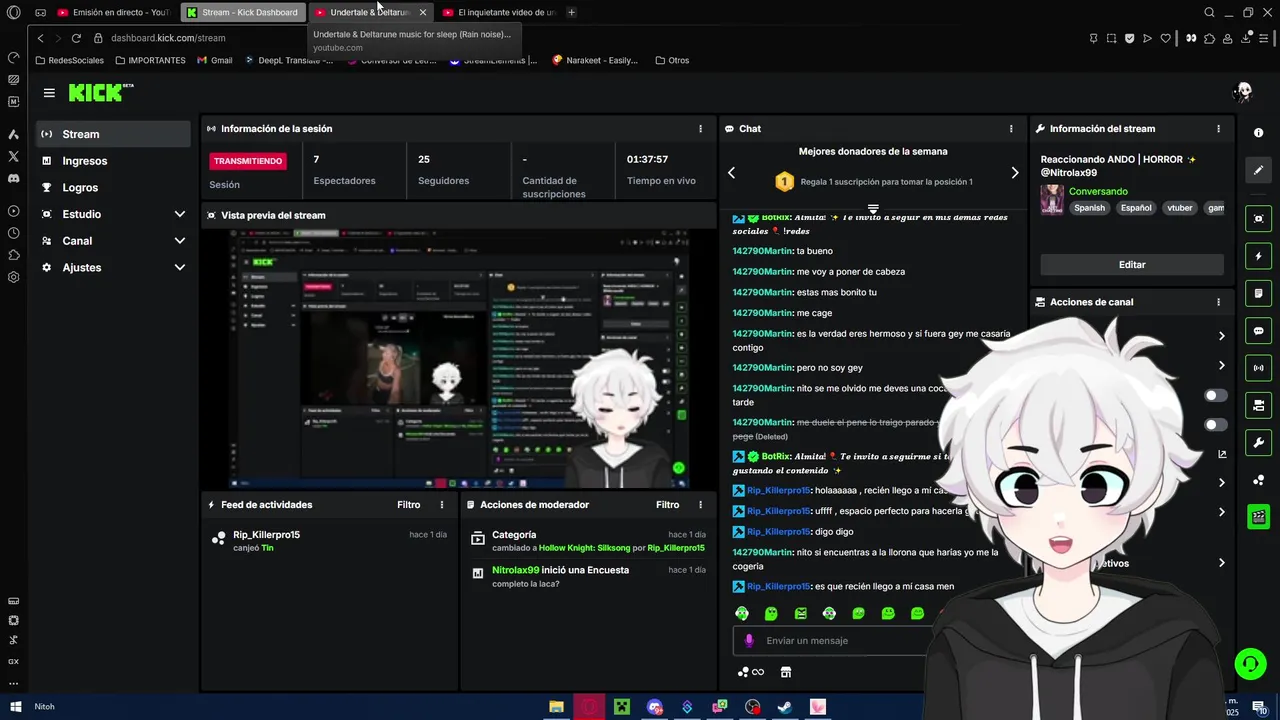1280x720 pixels.
Task: Click the external link chart icon in channel actions
Action: pyautogui.click(x=1222, y=454)
